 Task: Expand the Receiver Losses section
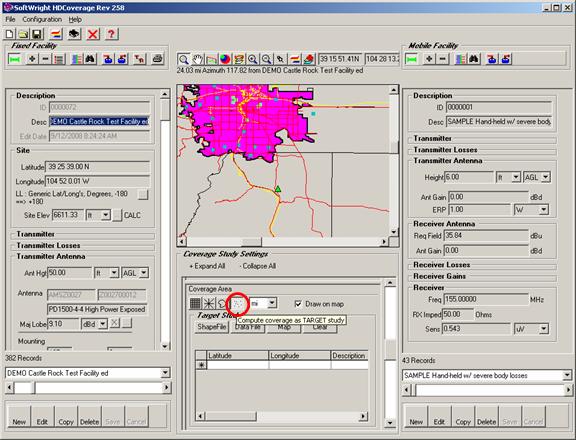point(442,265)
